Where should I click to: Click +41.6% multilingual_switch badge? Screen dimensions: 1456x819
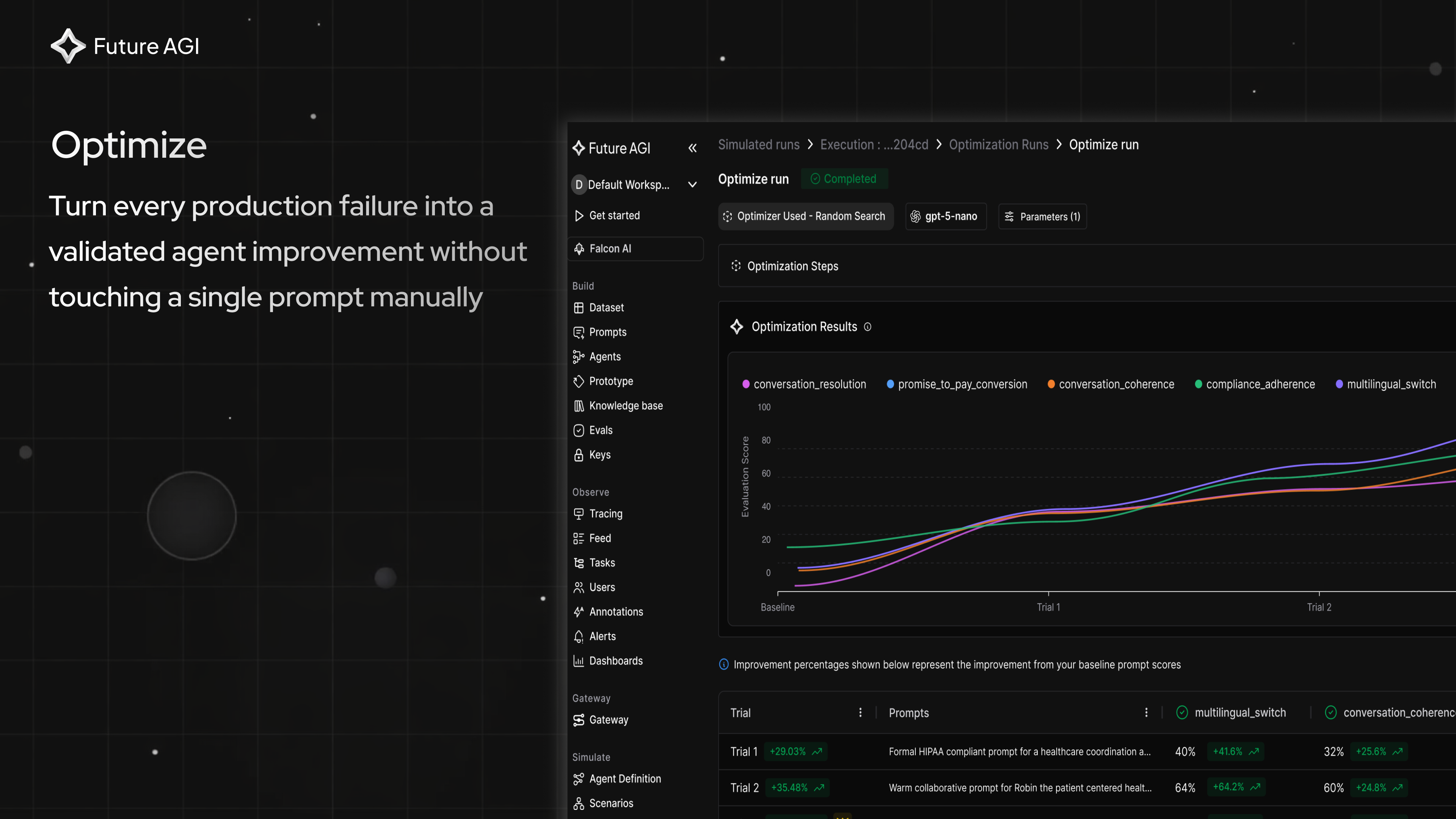pos(1236,752)
